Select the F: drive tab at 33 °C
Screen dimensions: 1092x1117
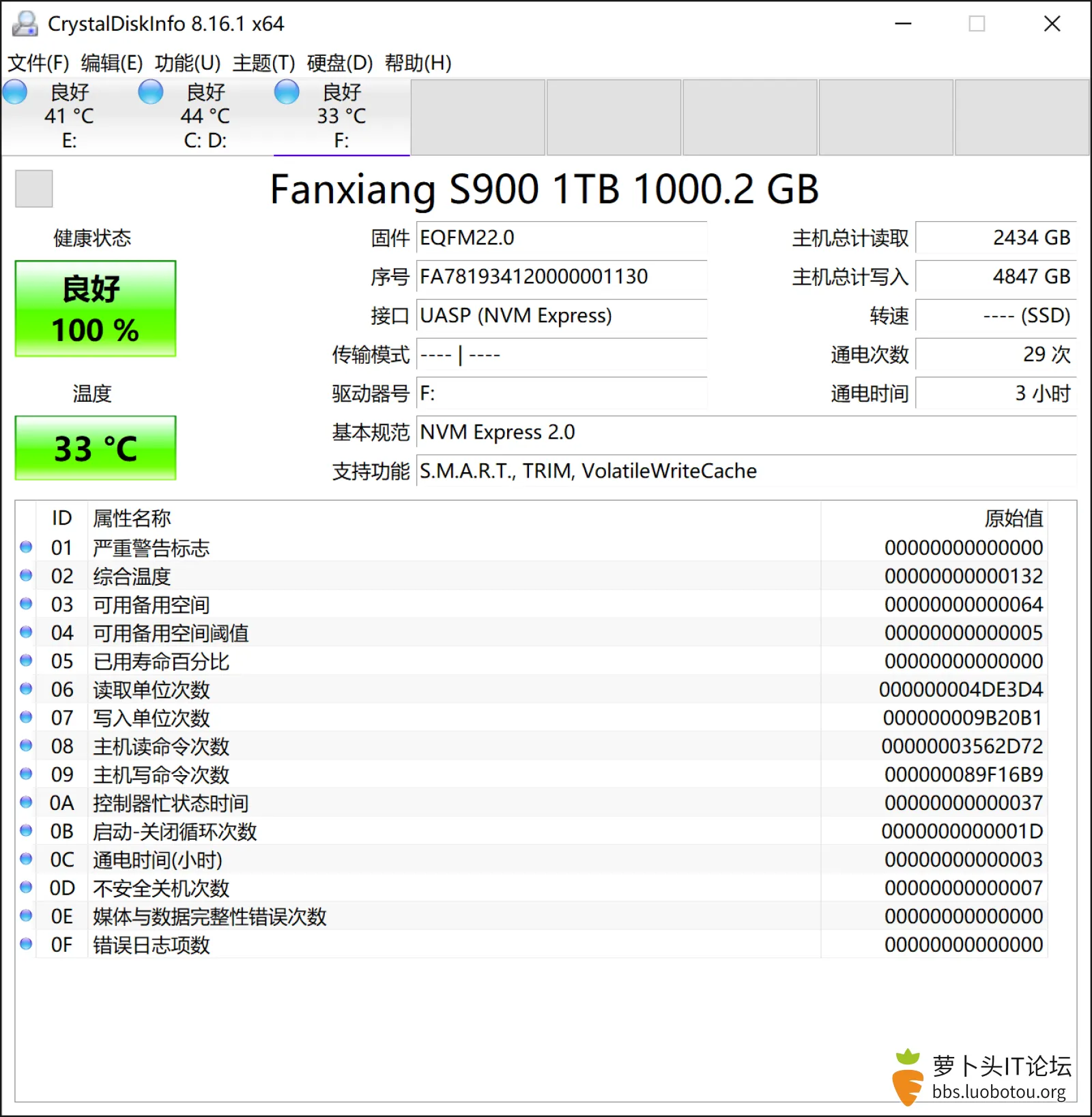341,117
